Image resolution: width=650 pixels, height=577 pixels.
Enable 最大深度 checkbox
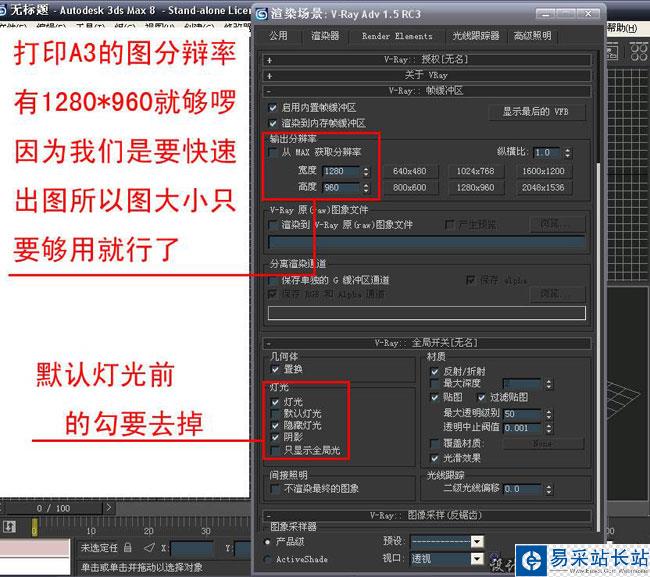[x=434, y=383]
